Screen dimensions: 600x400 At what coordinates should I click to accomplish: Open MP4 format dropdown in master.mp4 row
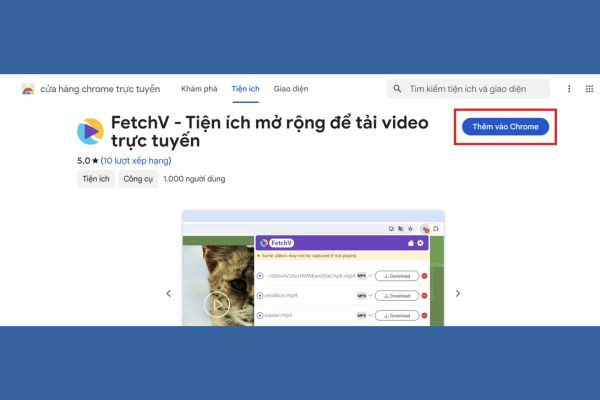[x=364, y=316]
